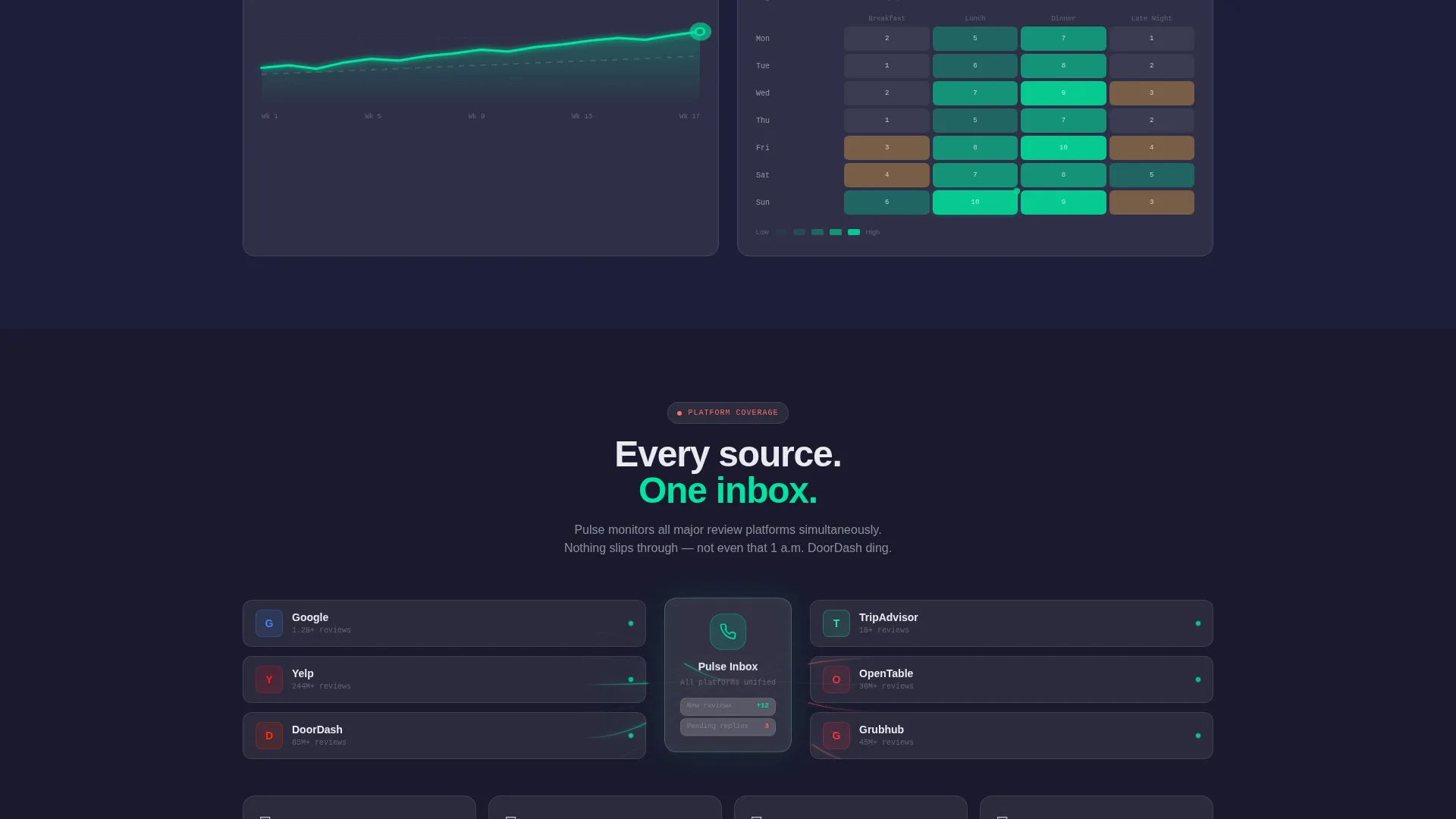
Task: Click the PLATFORM COVERAGE badge
Action: pos(727,413)
